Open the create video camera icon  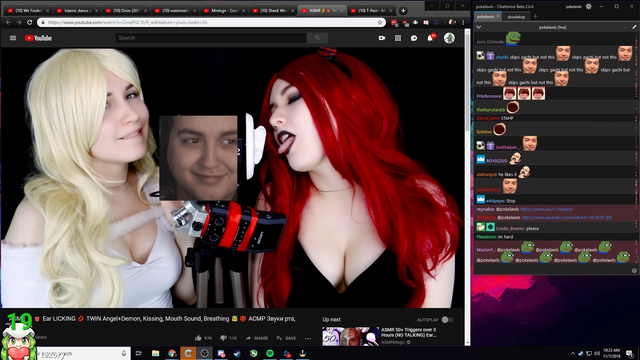pos(382,38)
